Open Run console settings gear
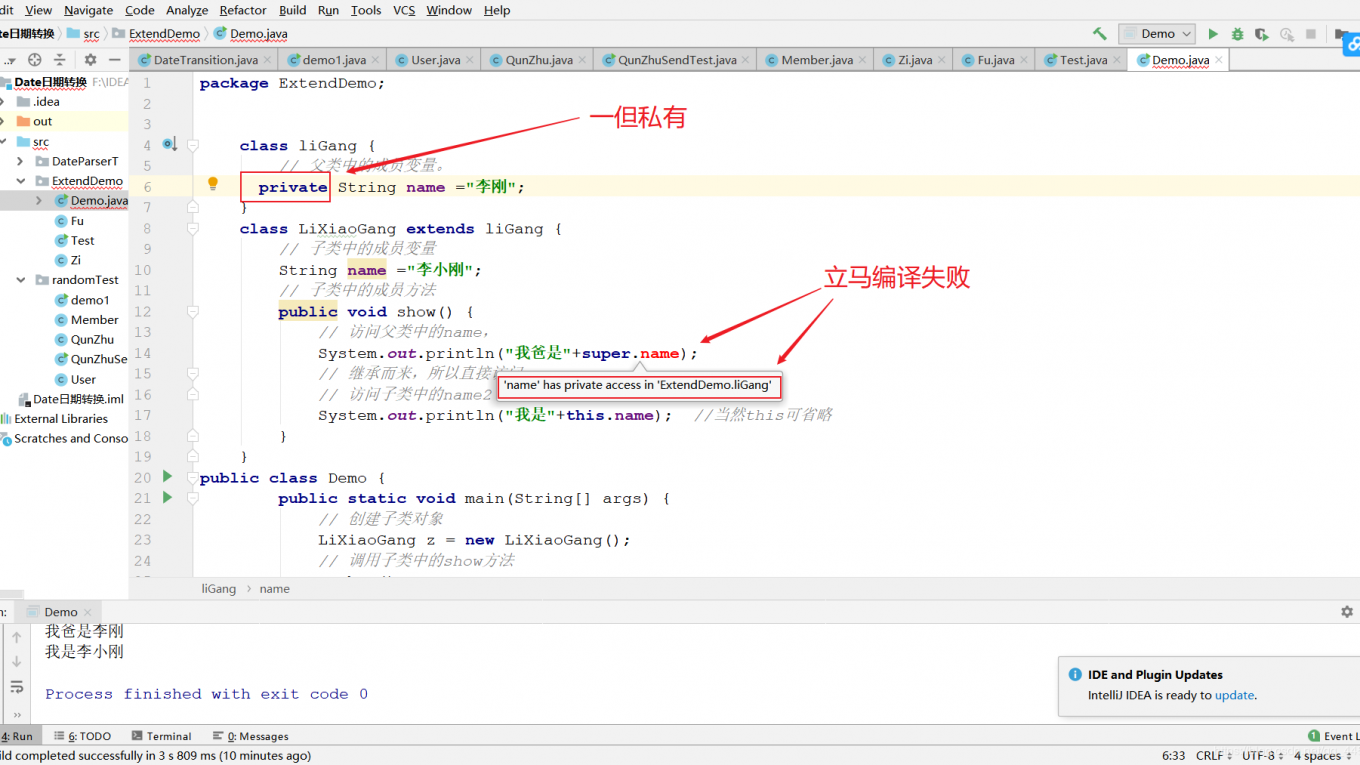 pos(1346,612)
